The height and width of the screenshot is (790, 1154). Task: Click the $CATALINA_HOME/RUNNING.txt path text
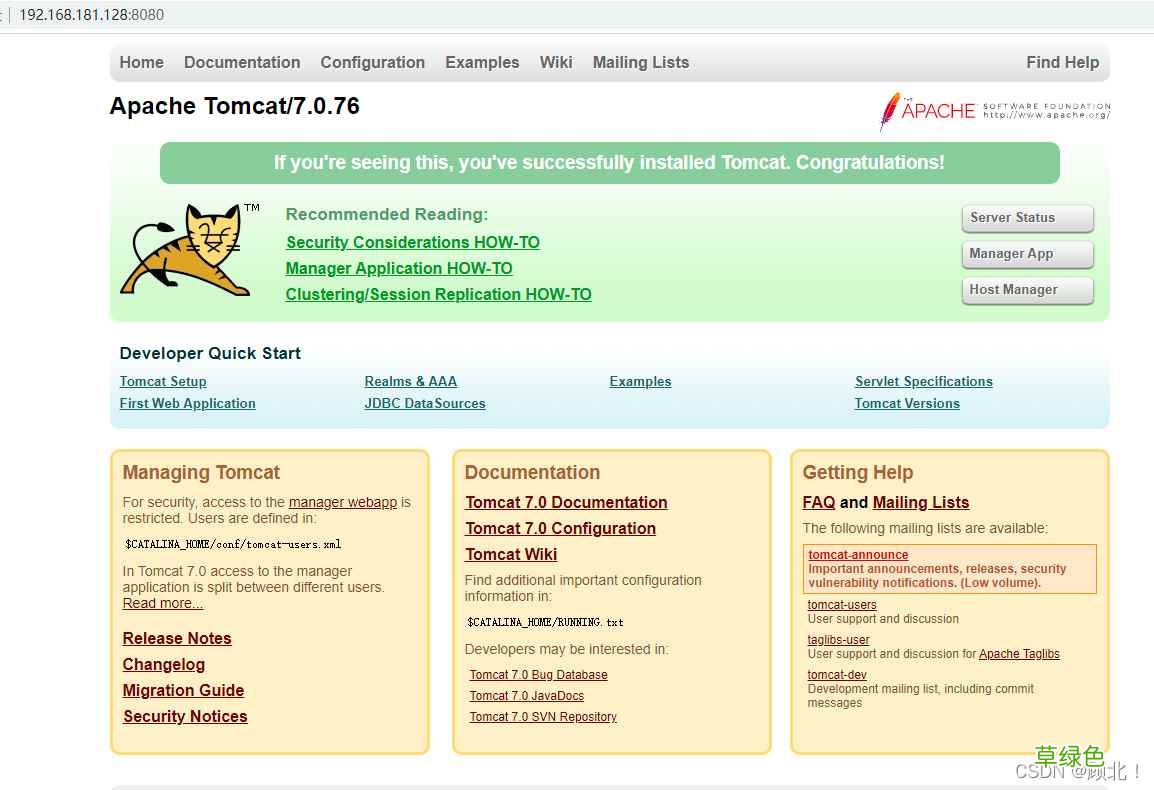tap(545, 623)
